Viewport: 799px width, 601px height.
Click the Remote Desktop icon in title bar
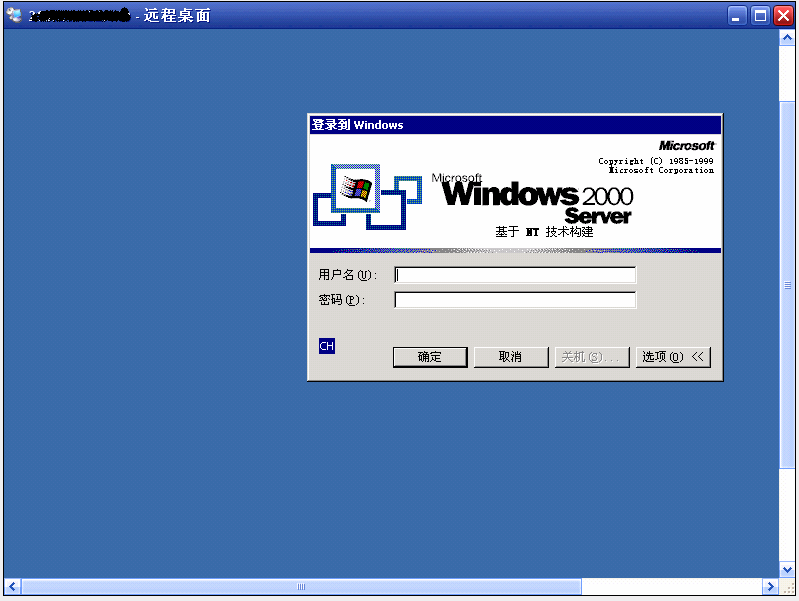tap(14, 15)
